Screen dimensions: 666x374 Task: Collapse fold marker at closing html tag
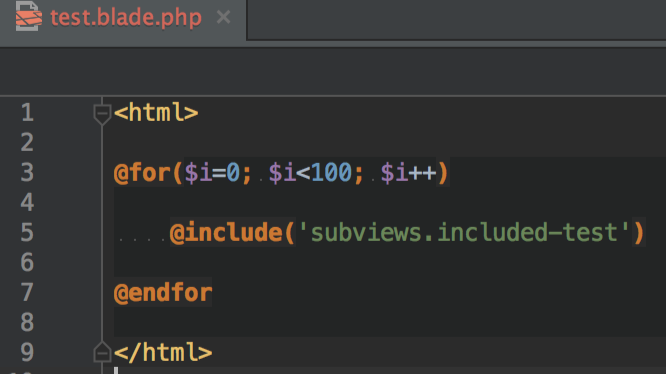[x=102, y=352]
